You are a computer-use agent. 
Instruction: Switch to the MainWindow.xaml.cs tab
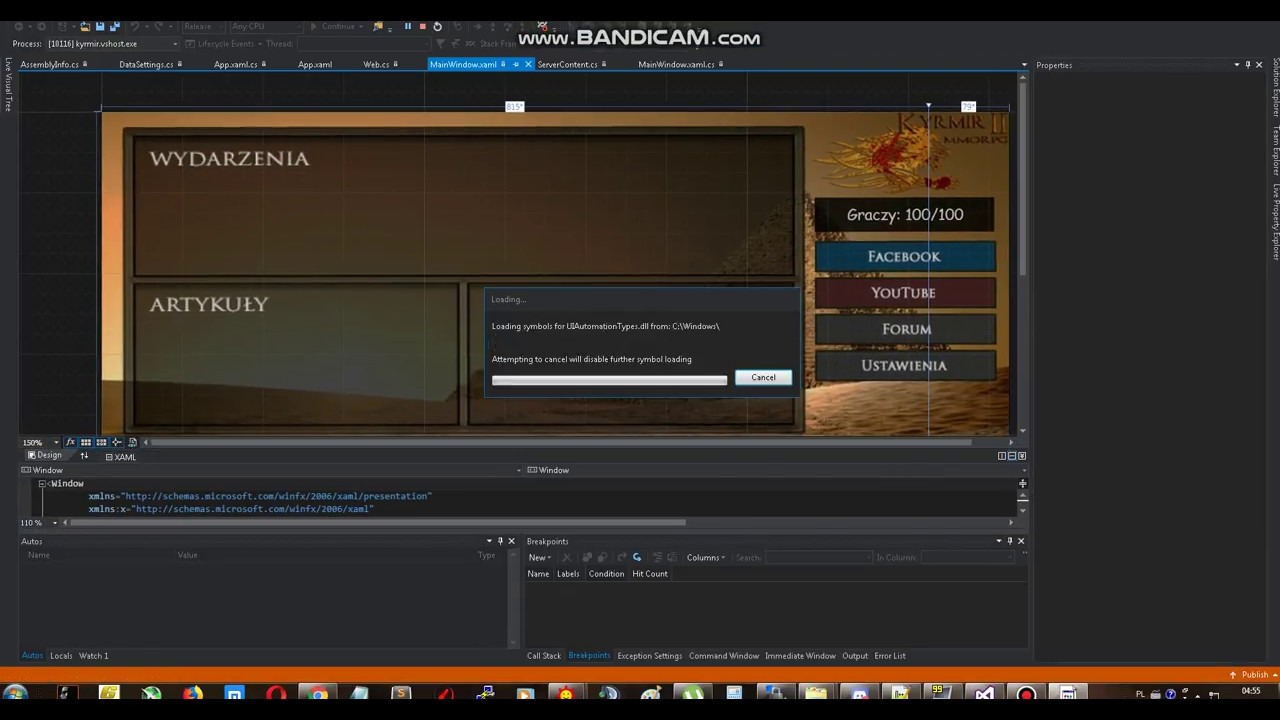click(676, 64)
